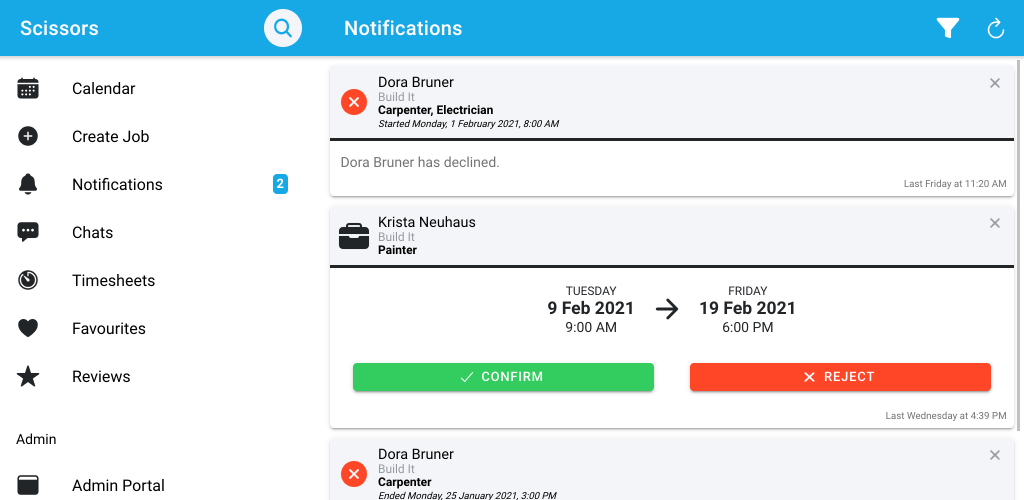Click the notifications count badge
The width and height of the screenshot is (1024, 500).
tap(280, 185)
